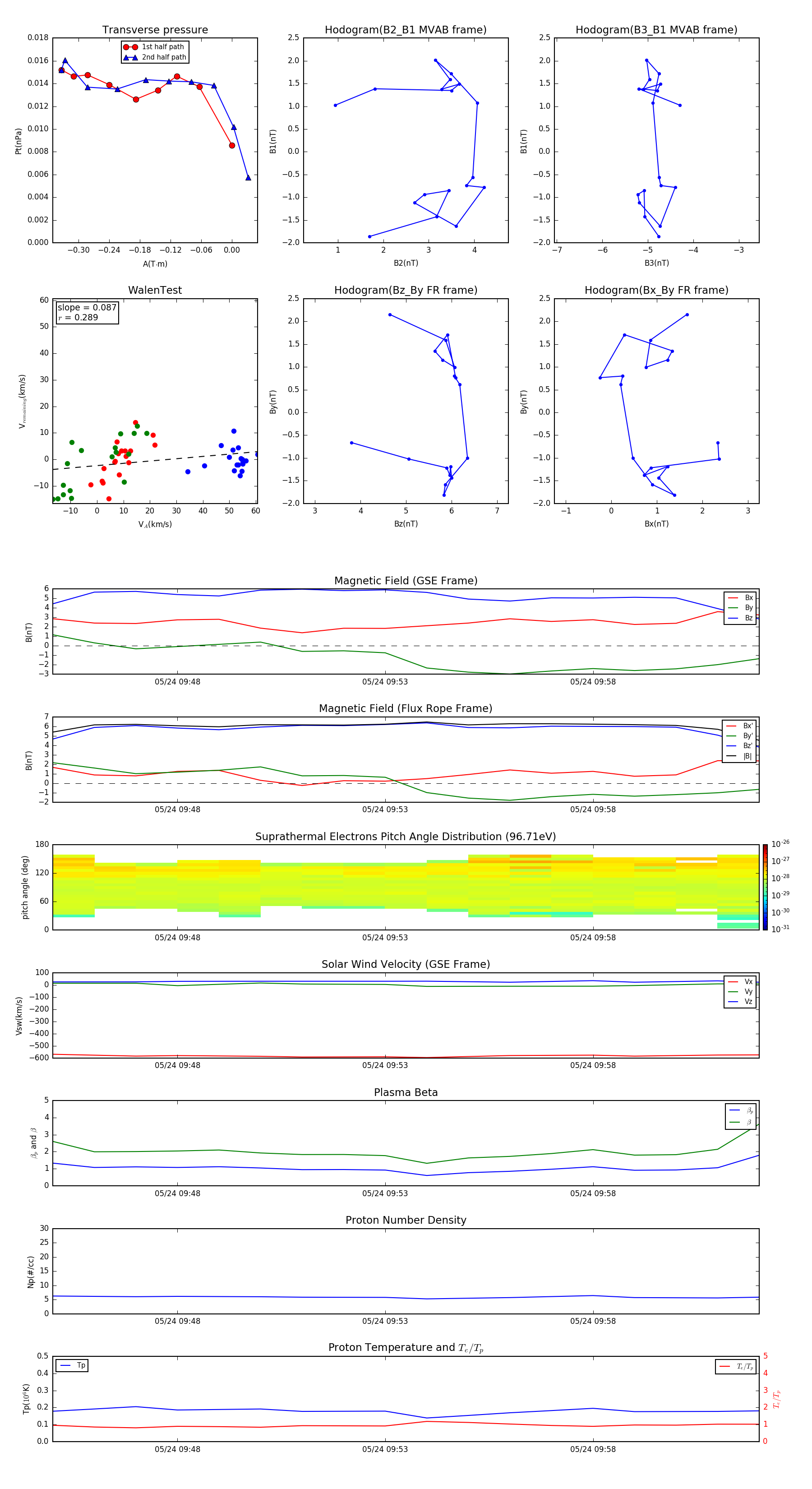Click the 'A(T·m)' x-axis label
The width and height of the screenshot is (812, 1489).
coord(155,264)
